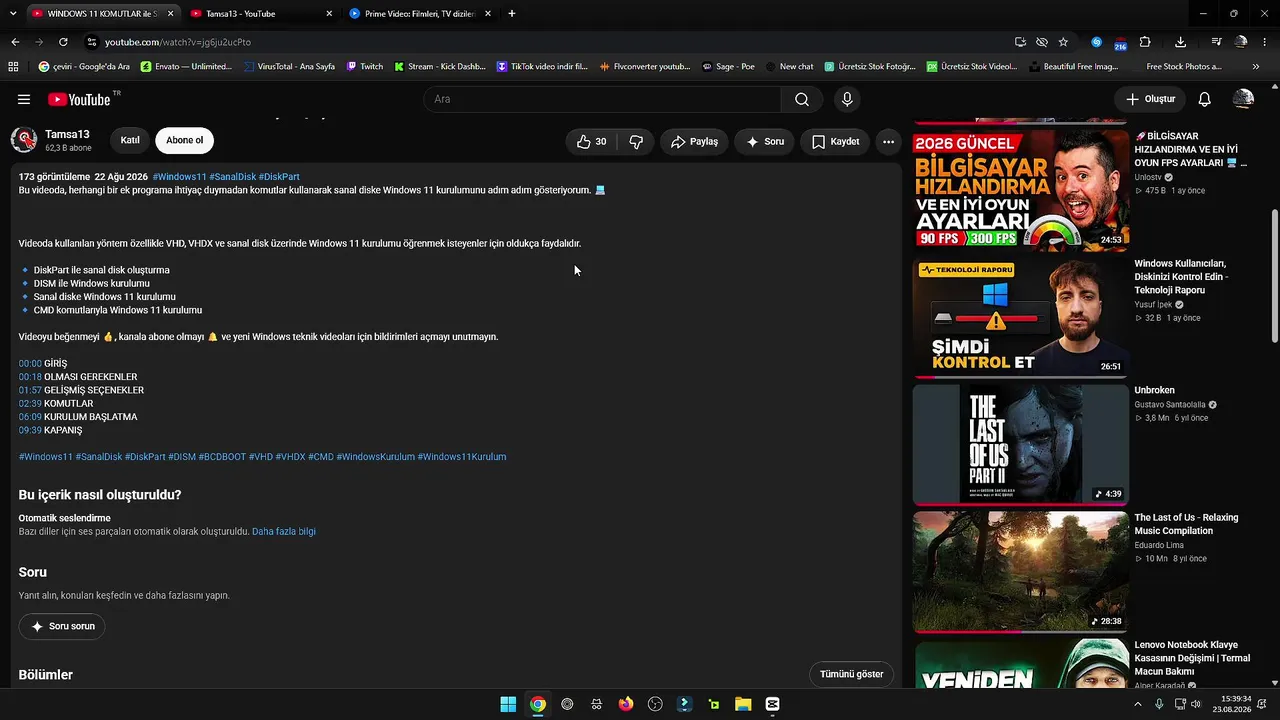
Task: Dislike the video with thumbs down
Action: [x=636, y=142]
